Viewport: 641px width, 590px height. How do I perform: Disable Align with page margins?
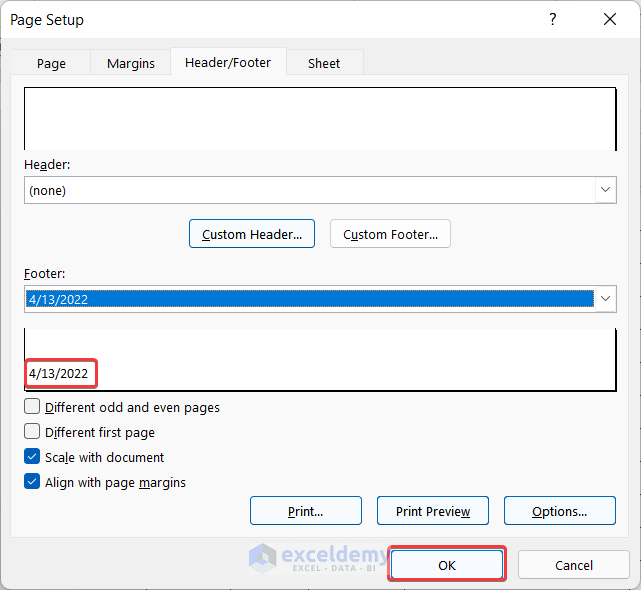pos(33,482)
